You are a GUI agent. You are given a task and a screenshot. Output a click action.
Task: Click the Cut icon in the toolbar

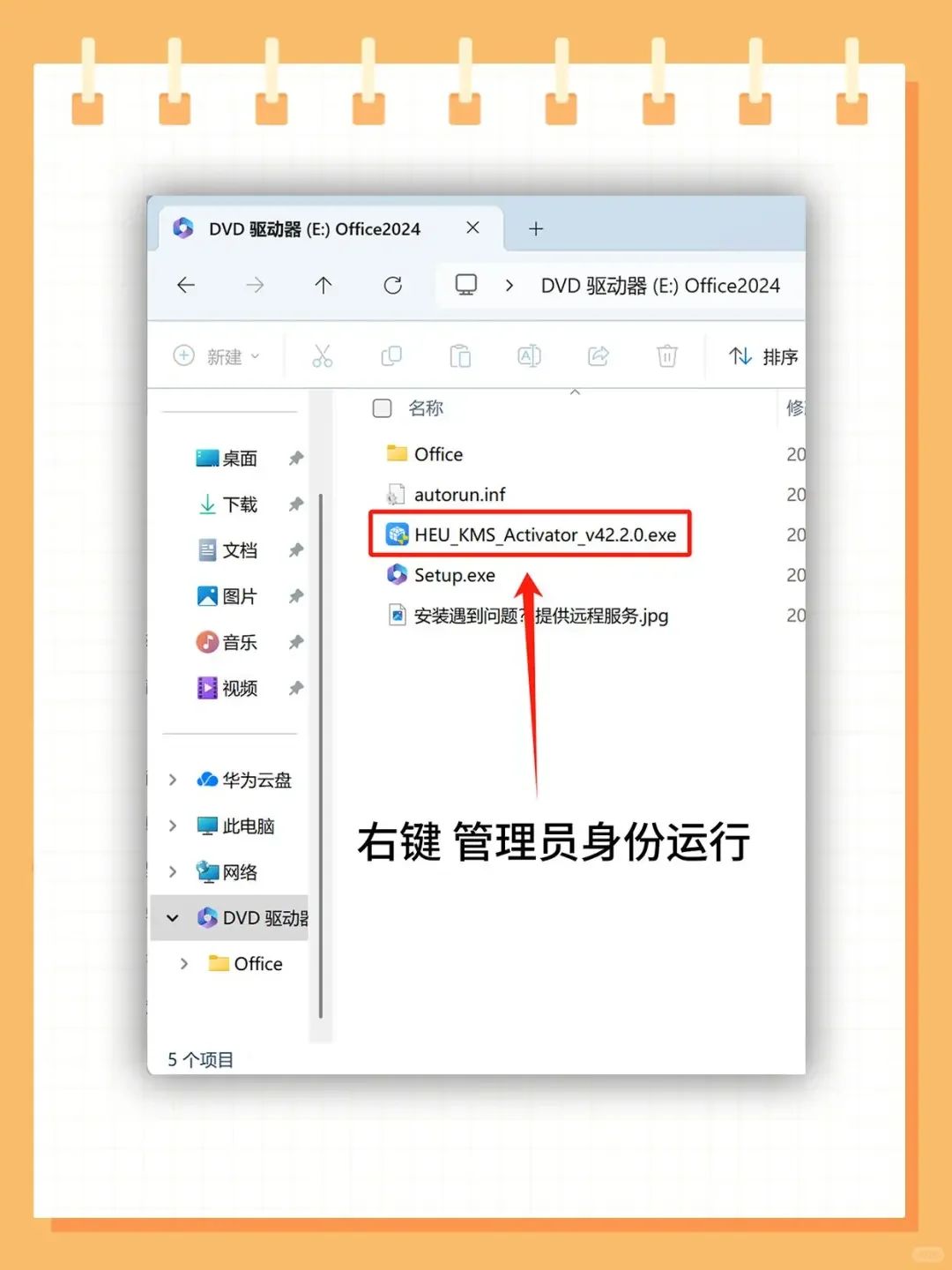point(323,355)
